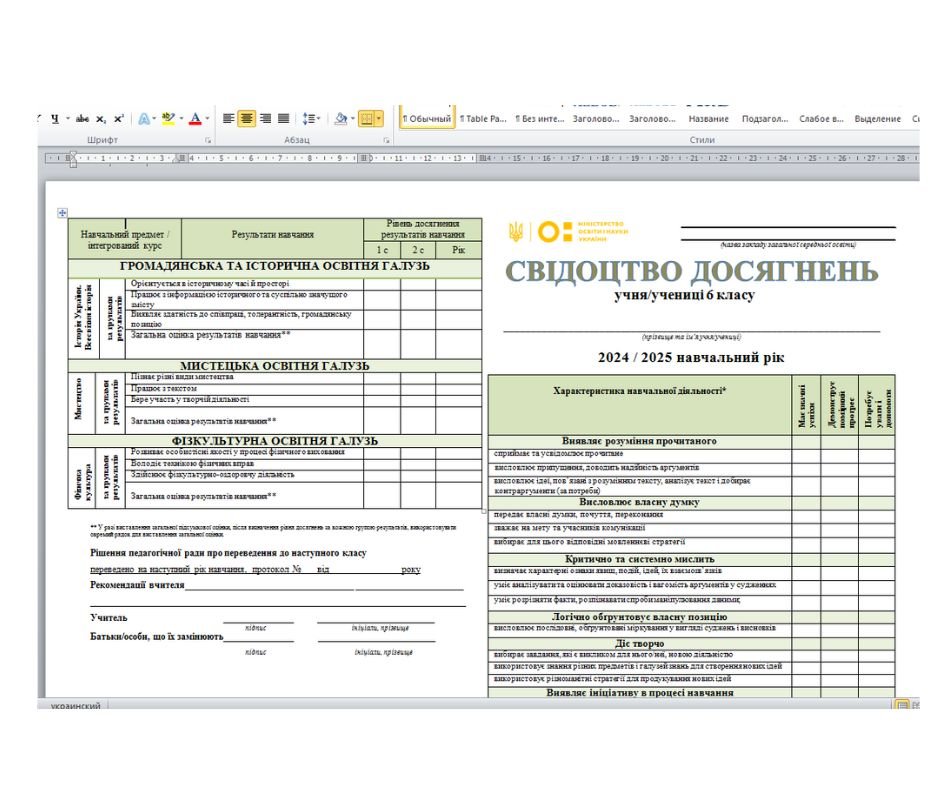This screenshot has width=940, height=788.
Task: Align text to the left
Action: pos(228,119)
